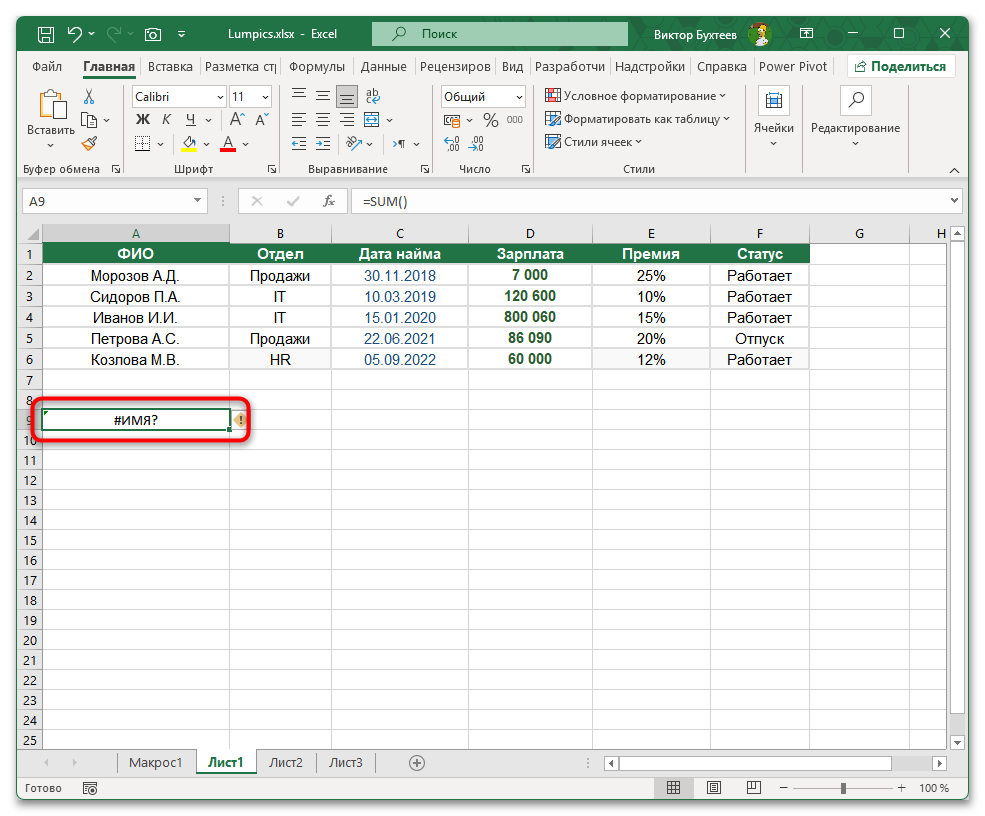Image resolution: width=985 pixels, height=816 pixels.
Task: Apply thousands separator 000 format
Action: click(514, 120)
